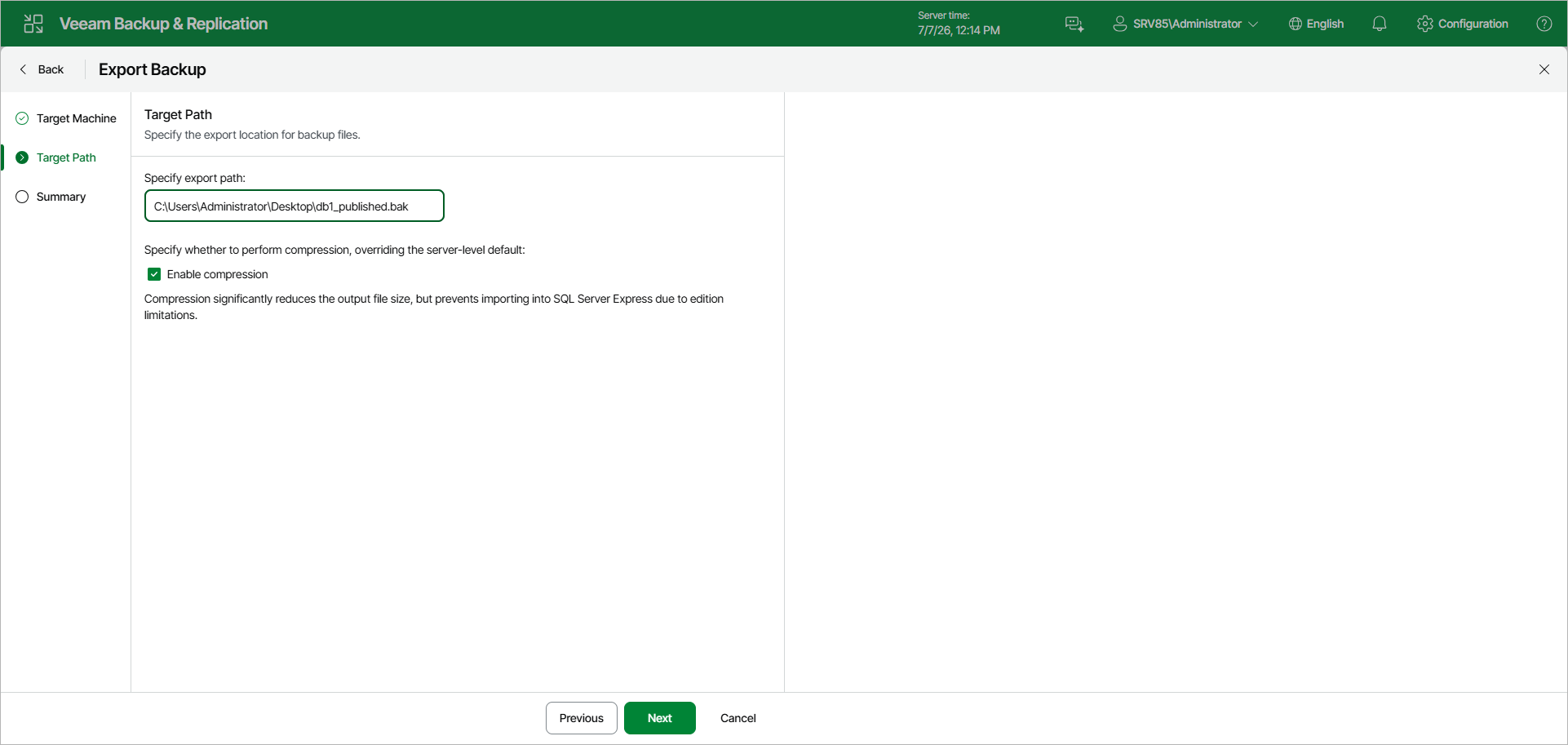Click the user account avatar icon
Screen dimensions: 1568x745
1120,24
